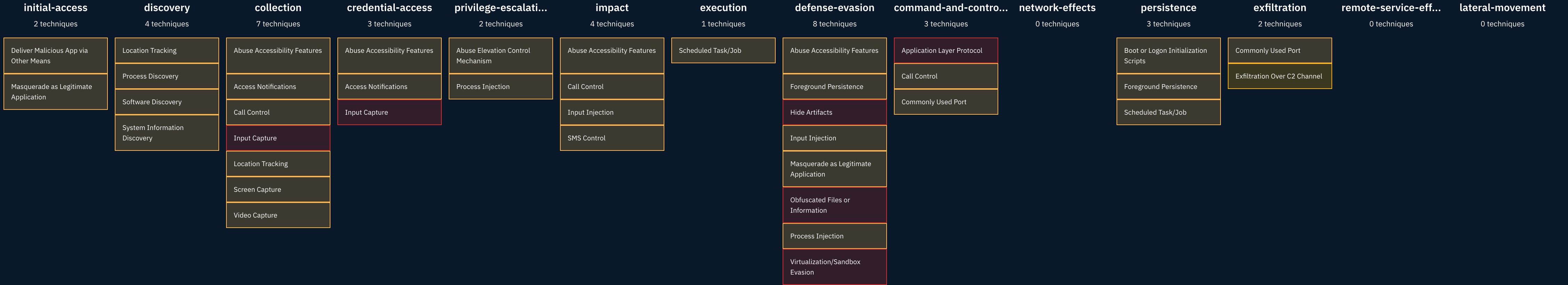Select Scheduled Task/Job under execution
This screenshot has width=1568, height=285.
[x=723, y=50]
